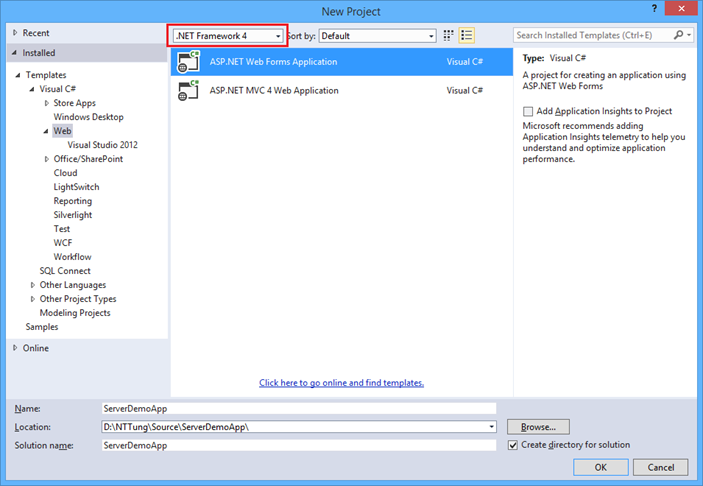The width and height of the screenshot is (703, 486).
Task: Switch to medium icons list view
Action: point(467,35)
